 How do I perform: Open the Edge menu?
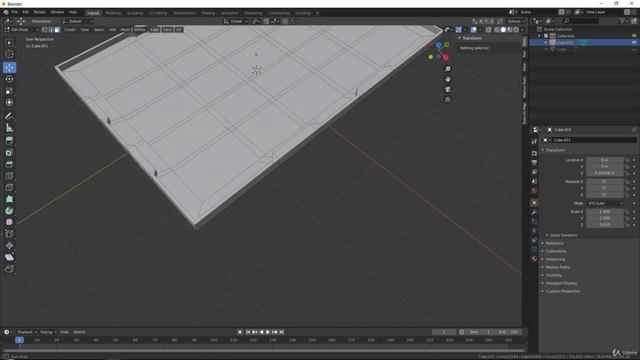tap(154, 30)
